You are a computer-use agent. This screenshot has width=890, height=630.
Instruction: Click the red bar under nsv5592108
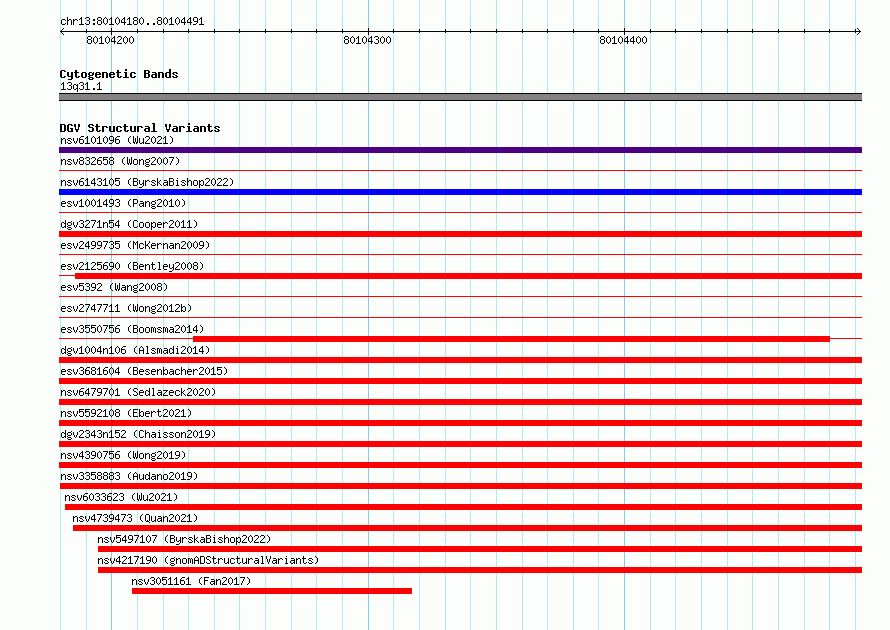pos(460,423)
